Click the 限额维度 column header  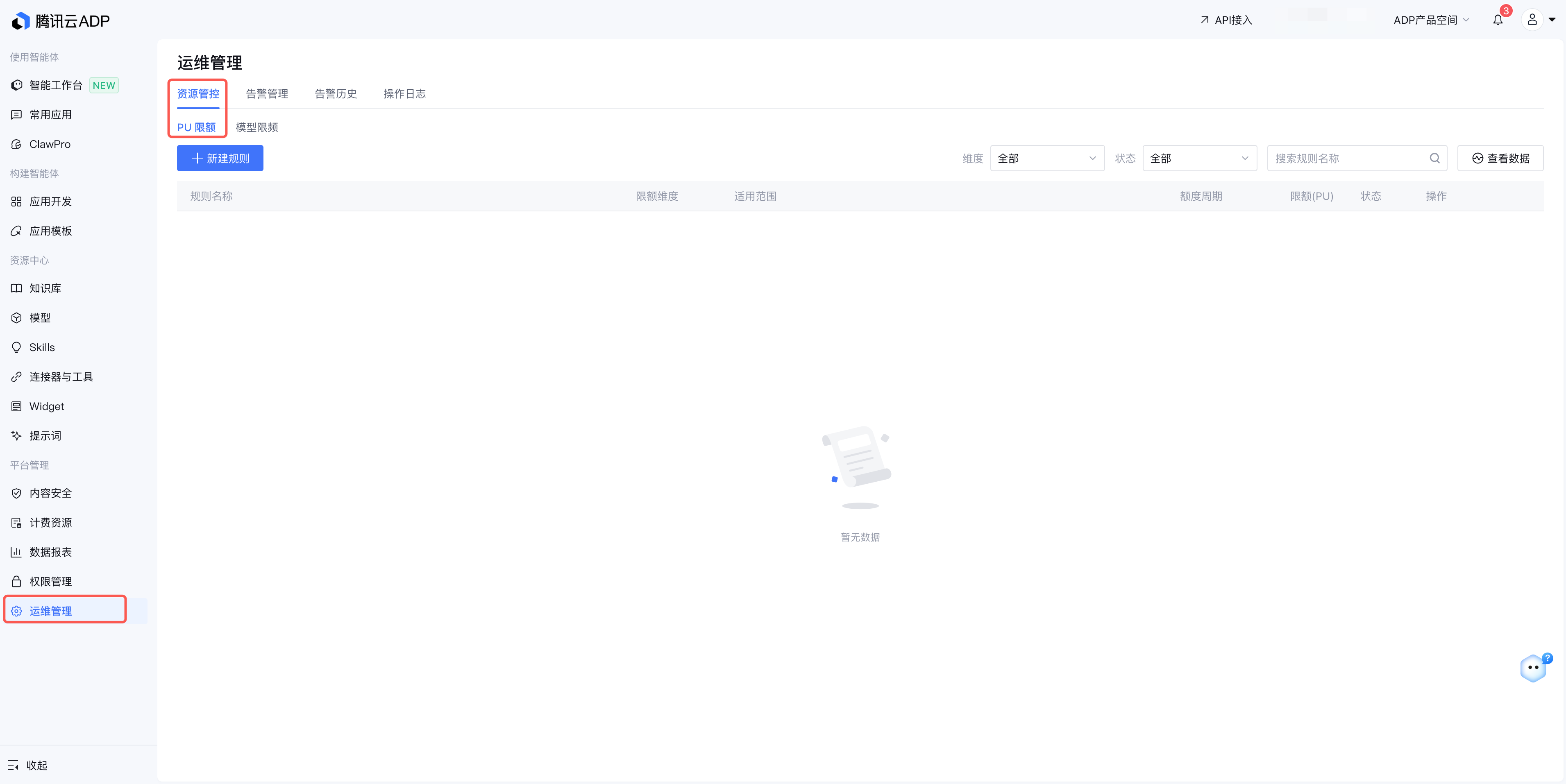point(656,196)
